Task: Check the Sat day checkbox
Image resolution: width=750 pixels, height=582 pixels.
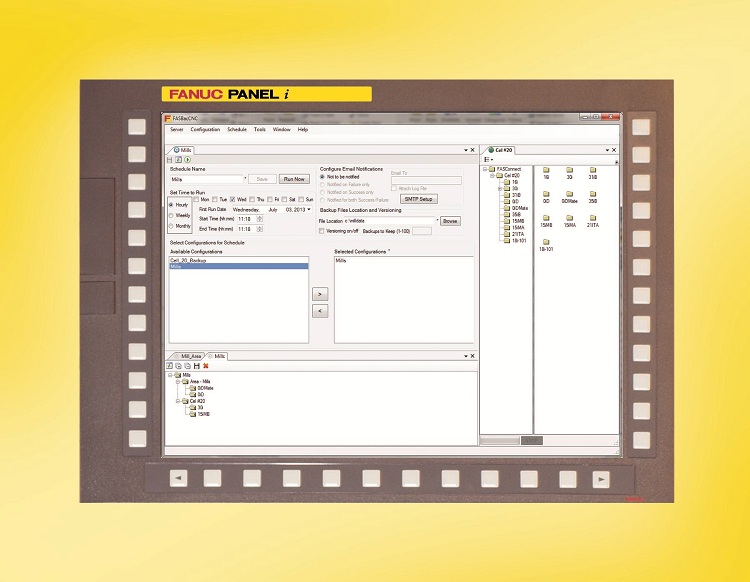Action: (x=284, y=199)
